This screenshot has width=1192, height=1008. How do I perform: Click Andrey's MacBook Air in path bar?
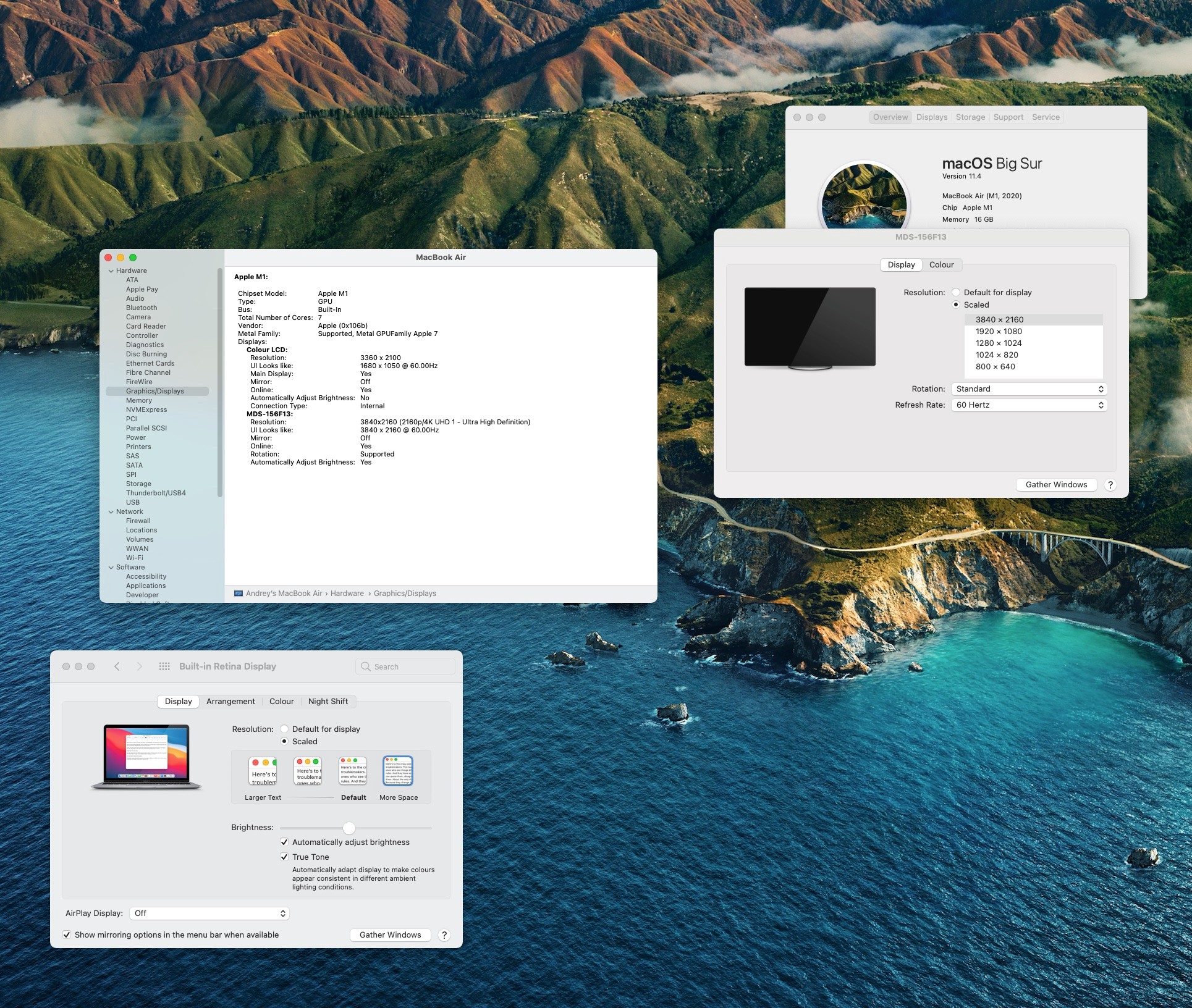pyautogui.click(x=284, y=594)
